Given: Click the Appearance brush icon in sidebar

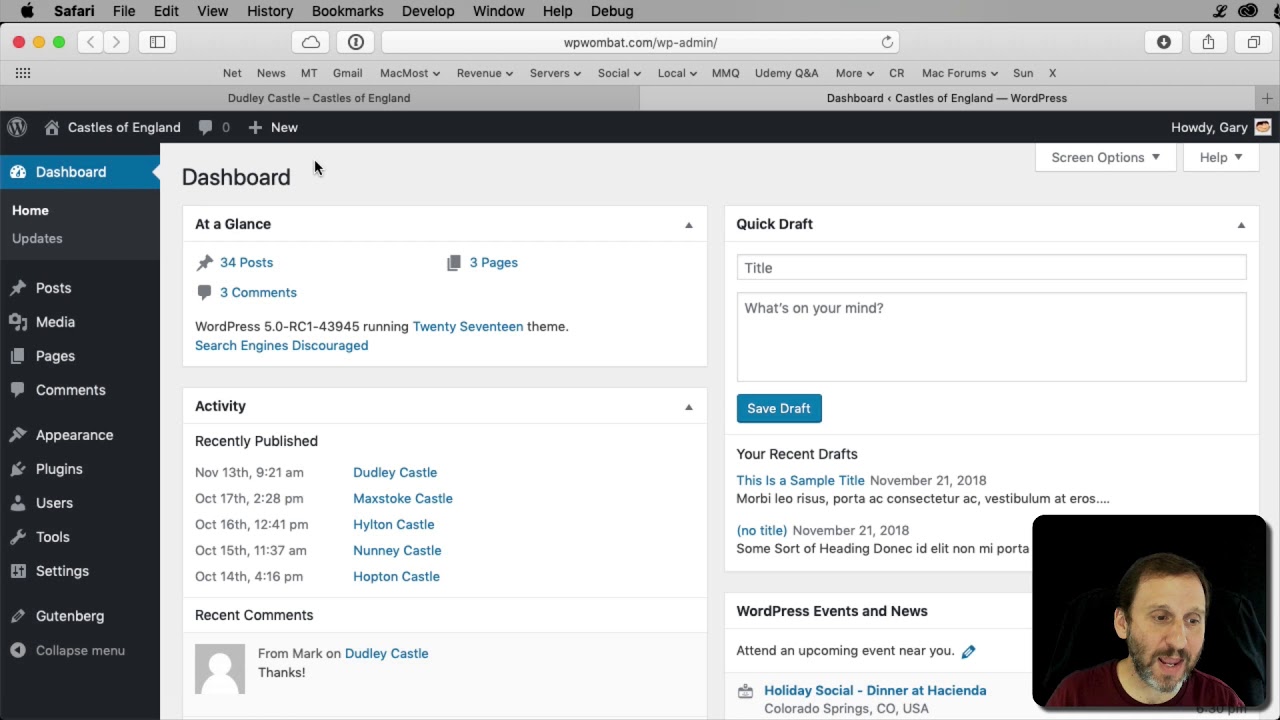Looking at the screenshot, I should click(x=18, y=435).
